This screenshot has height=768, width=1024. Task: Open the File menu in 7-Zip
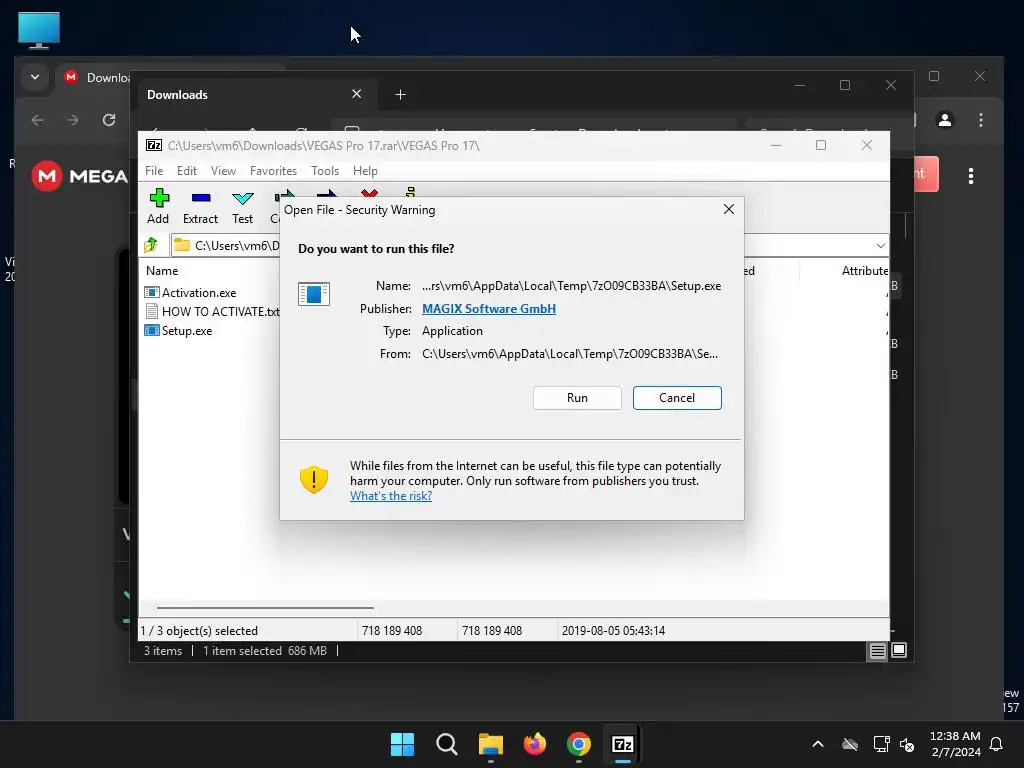pyautogui.click(x=154, y=170)
